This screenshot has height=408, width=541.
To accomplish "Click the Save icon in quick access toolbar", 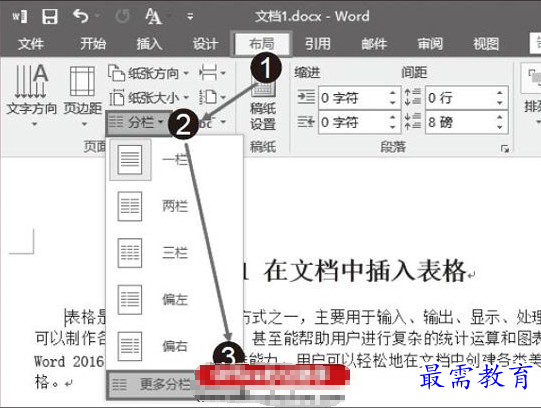I will tap(50, 16).
